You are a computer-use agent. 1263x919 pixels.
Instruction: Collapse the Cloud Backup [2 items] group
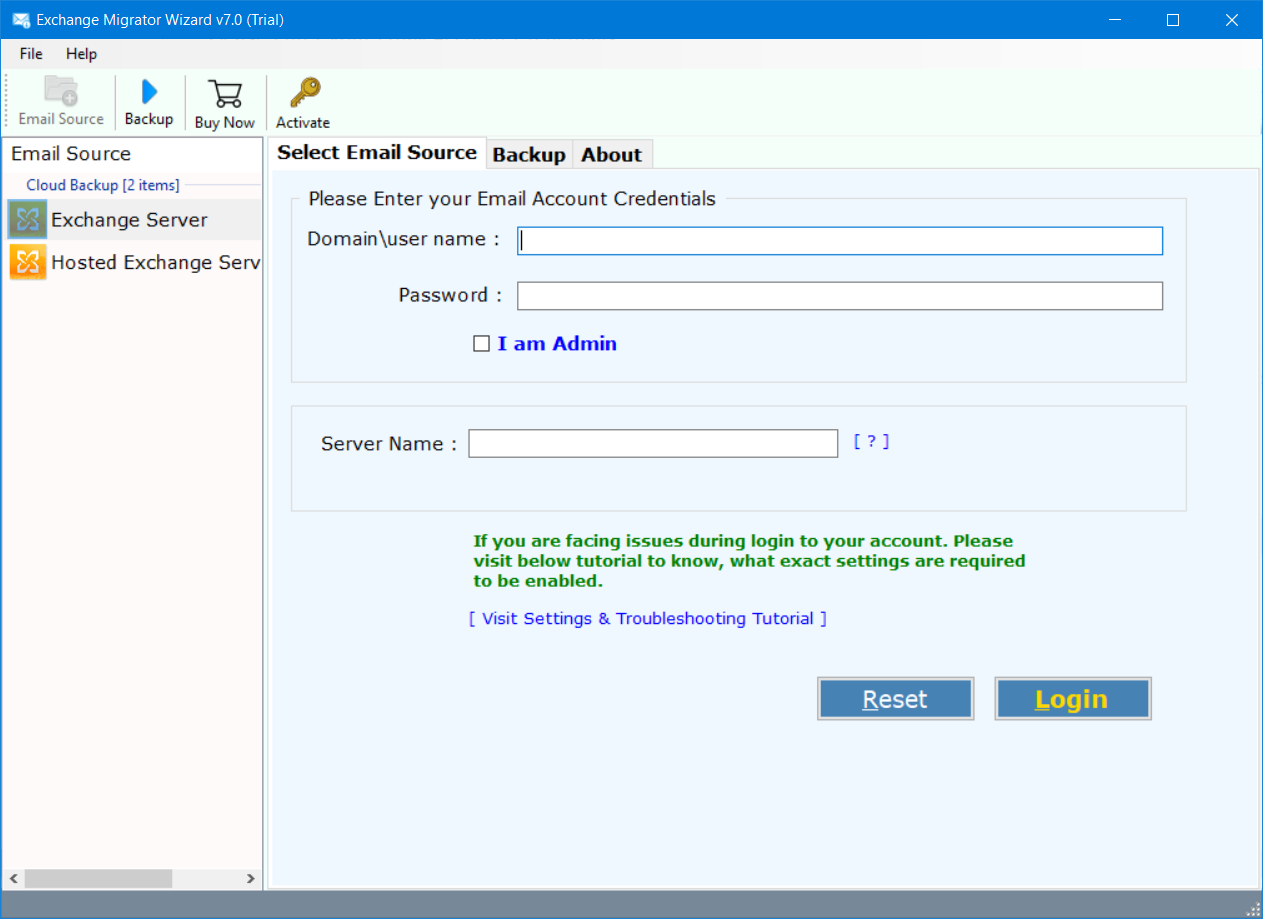tap(103, 185)
